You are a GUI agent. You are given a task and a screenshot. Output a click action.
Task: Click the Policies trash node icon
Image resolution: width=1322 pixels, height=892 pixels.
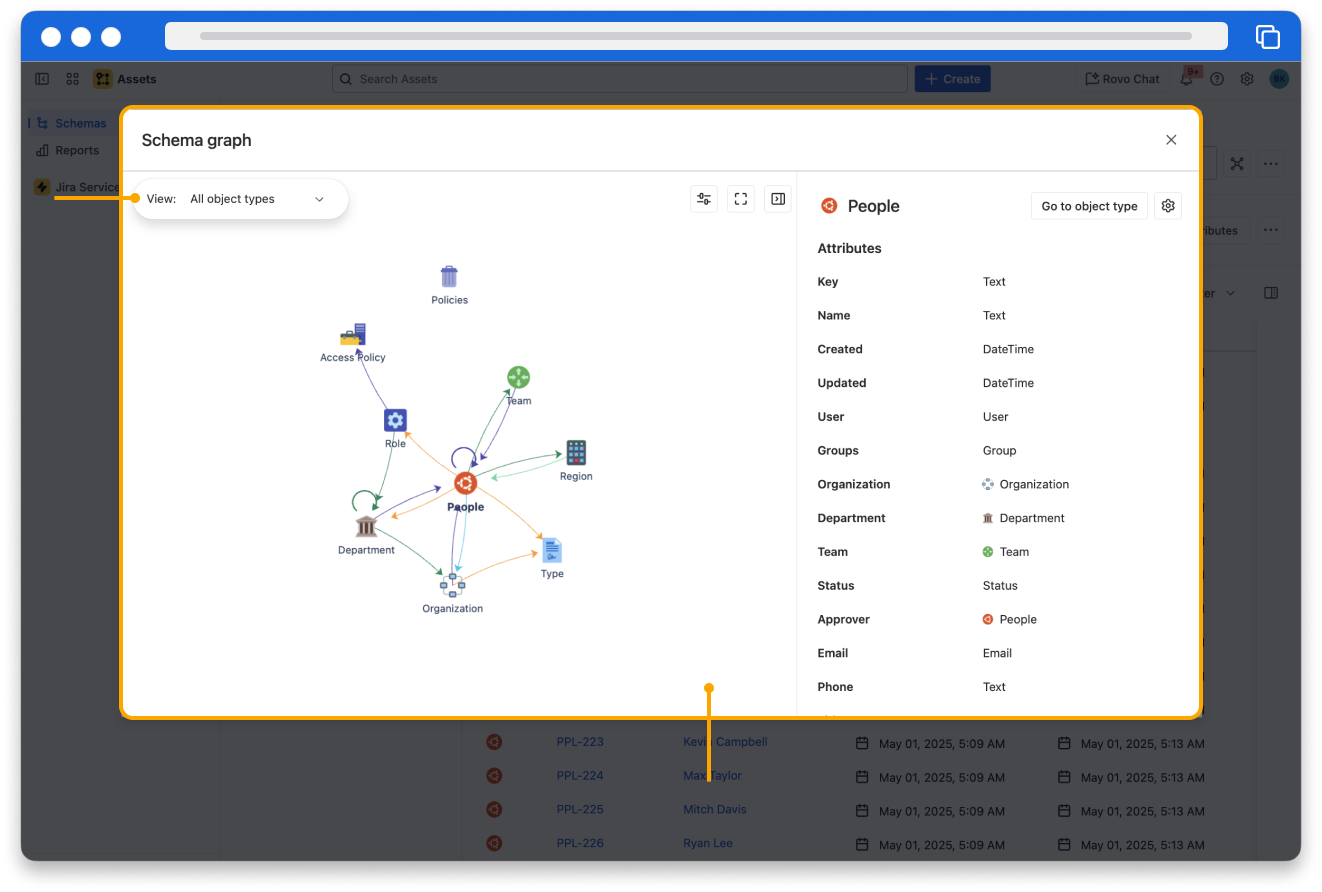(449, 277)
